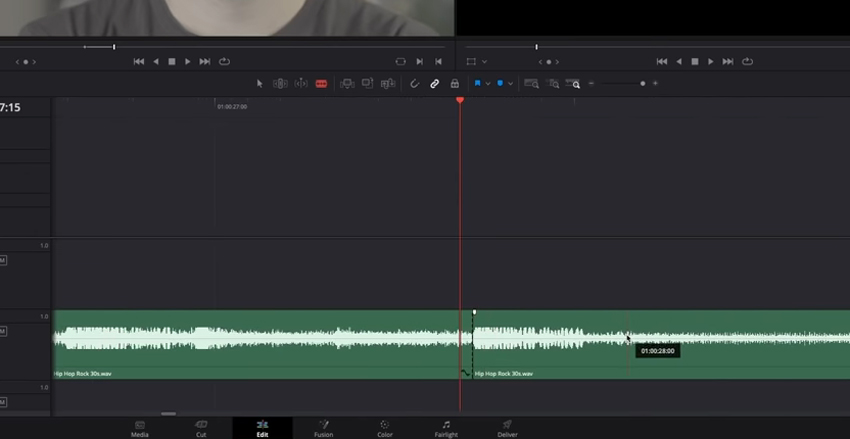The height and width of the screenshot is (439, 850).
Task: Open the blue Flag color dropdown
Action: 487,84
